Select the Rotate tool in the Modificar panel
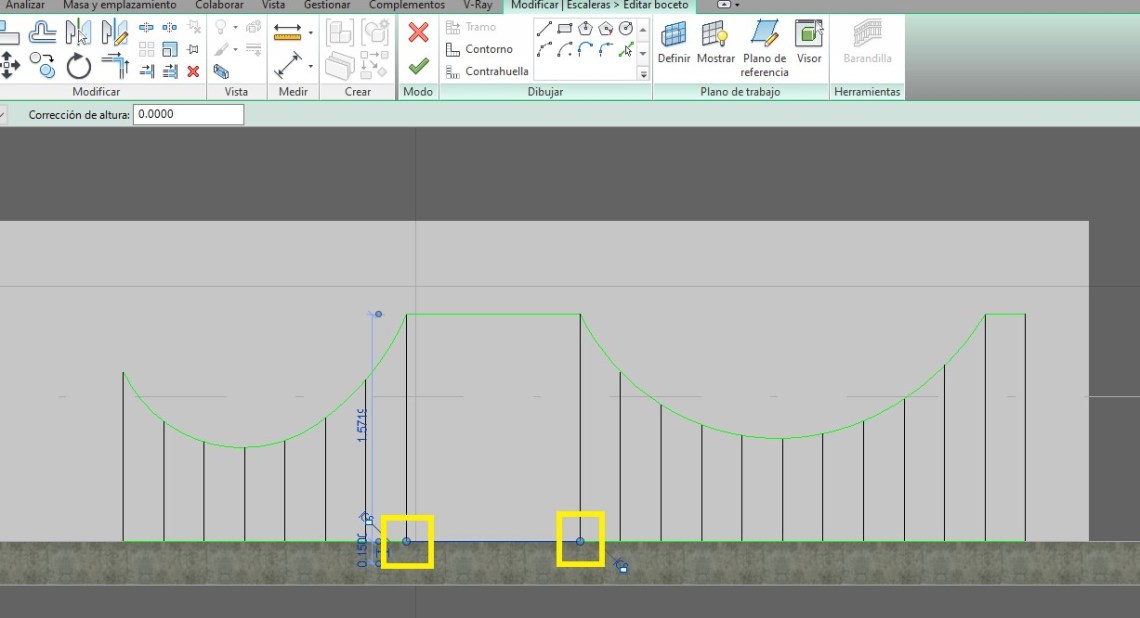 (x=79, y=67)
